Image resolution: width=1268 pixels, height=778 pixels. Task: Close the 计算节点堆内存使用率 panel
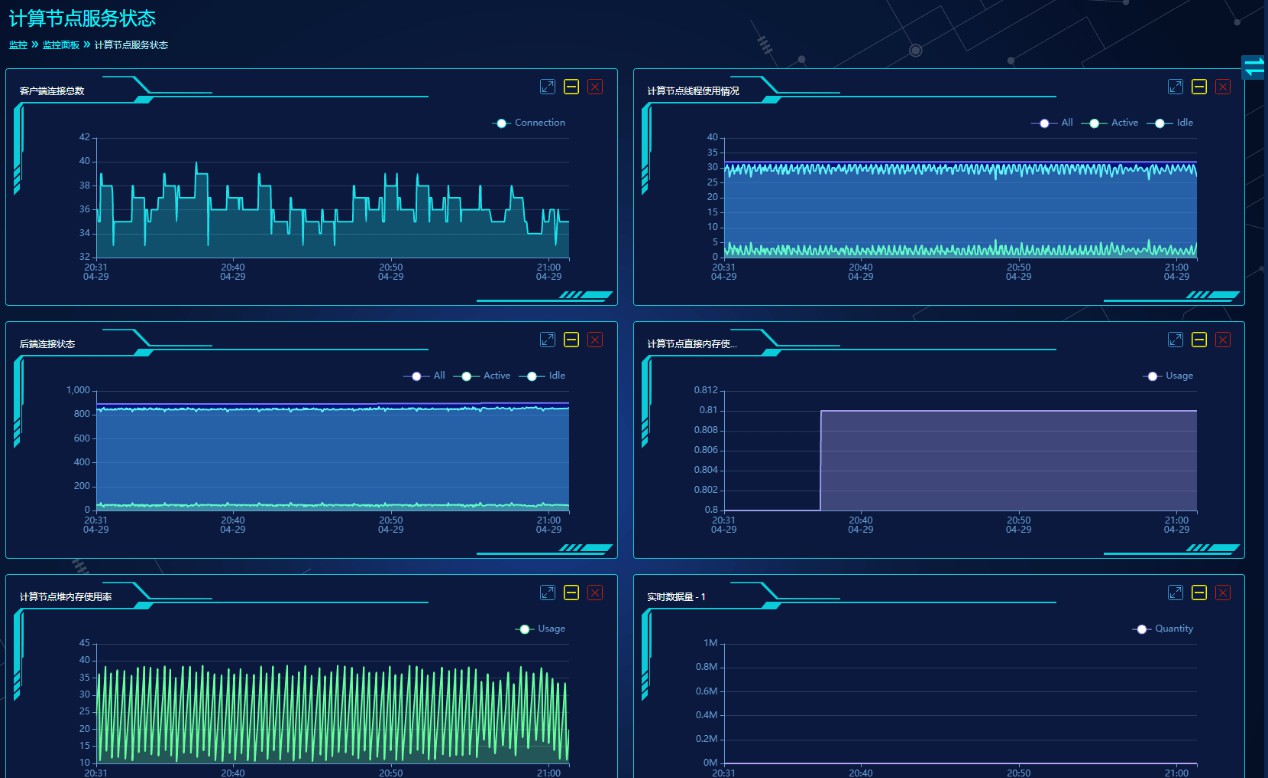595,593
